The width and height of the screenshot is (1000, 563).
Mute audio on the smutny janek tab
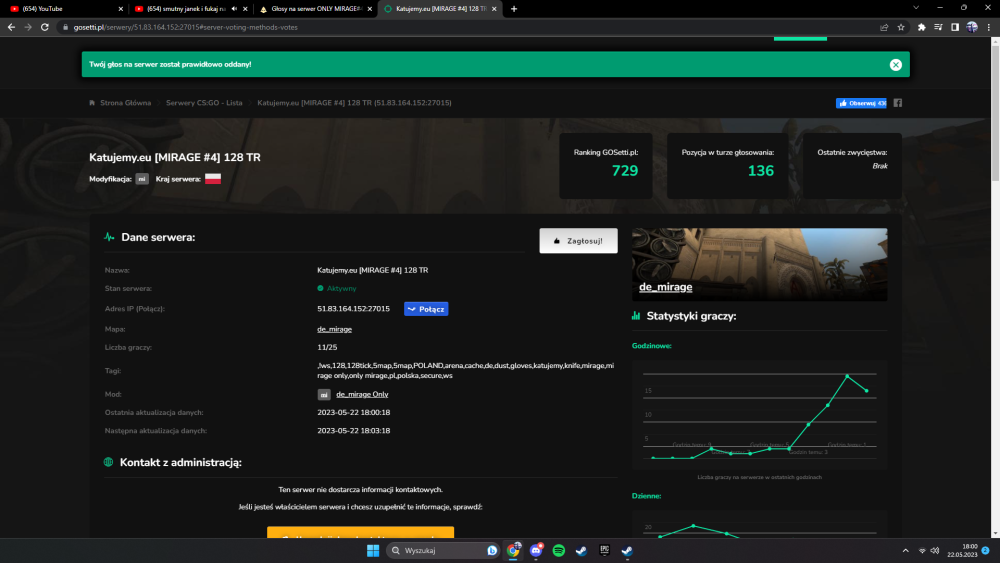(x=234, y=9)
